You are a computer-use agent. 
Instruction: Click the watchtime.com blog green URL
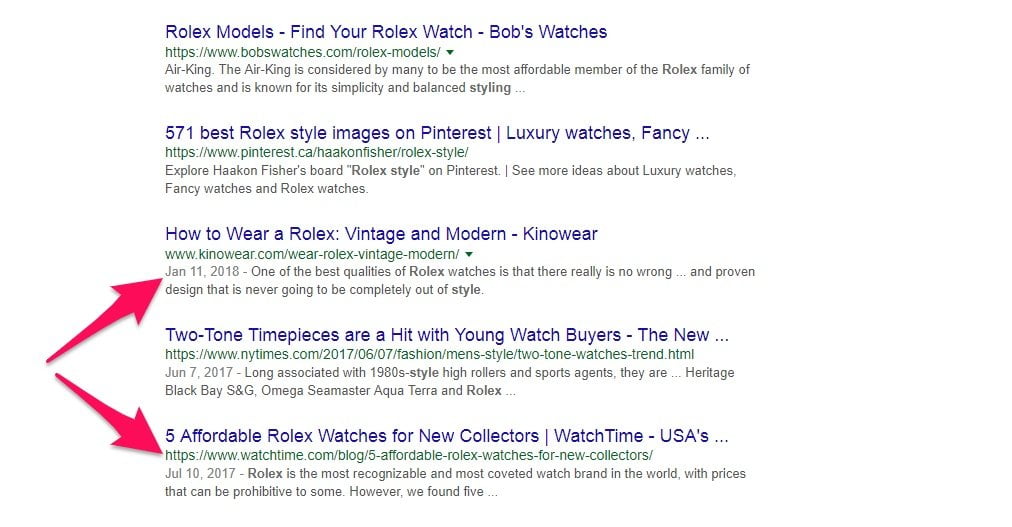coord(409,455)
